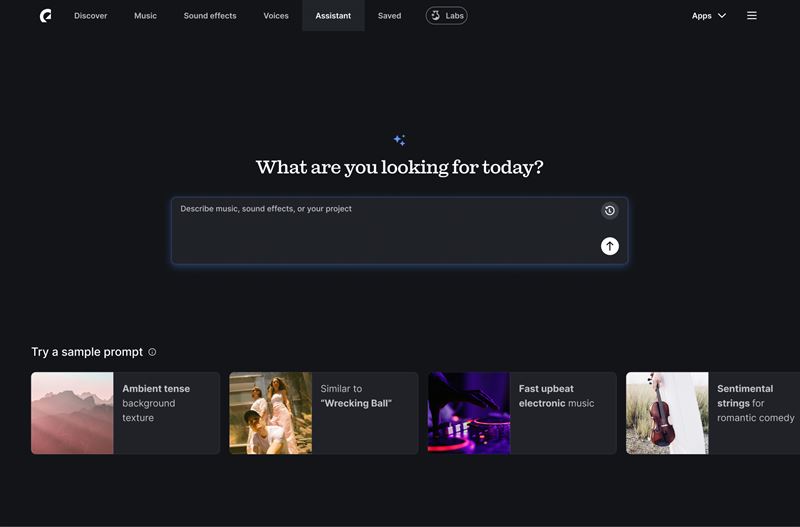Switch to Sound effects tab
Image resolution: width=800 pixels, height=527 pixels.
[210, 16]
